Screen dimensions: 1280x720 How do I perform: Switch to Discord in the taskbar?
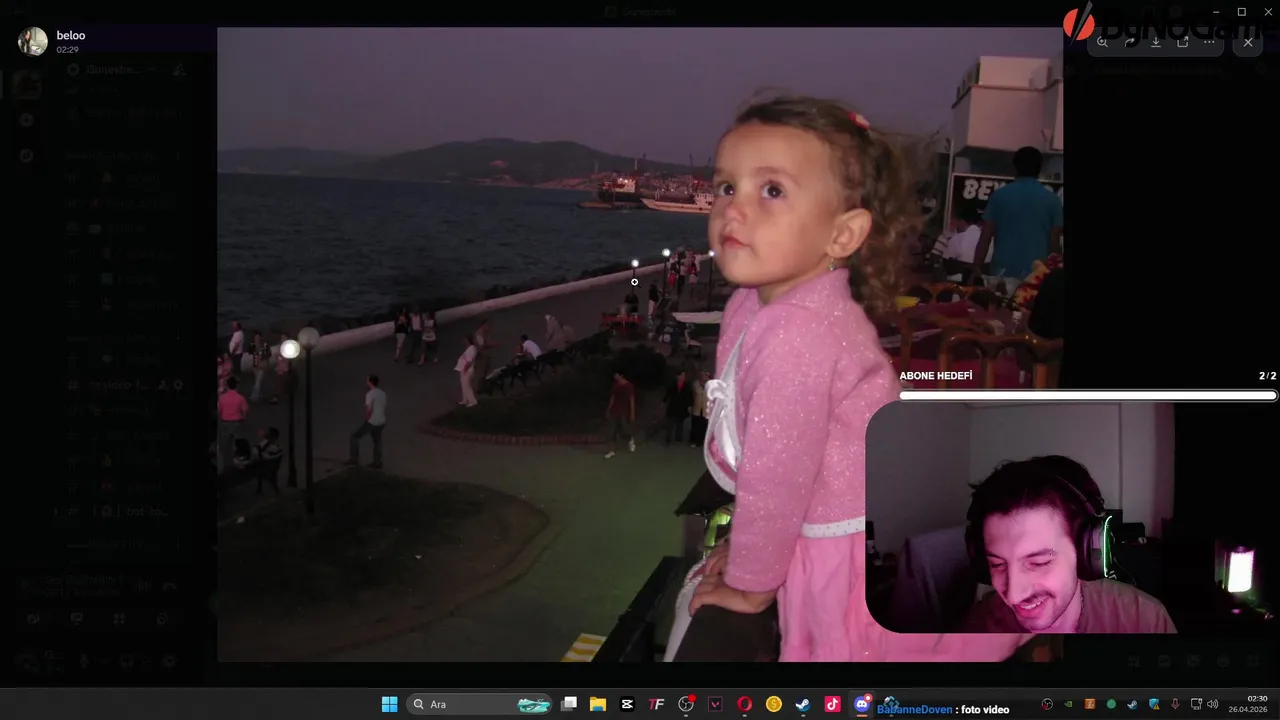point(862,704)
